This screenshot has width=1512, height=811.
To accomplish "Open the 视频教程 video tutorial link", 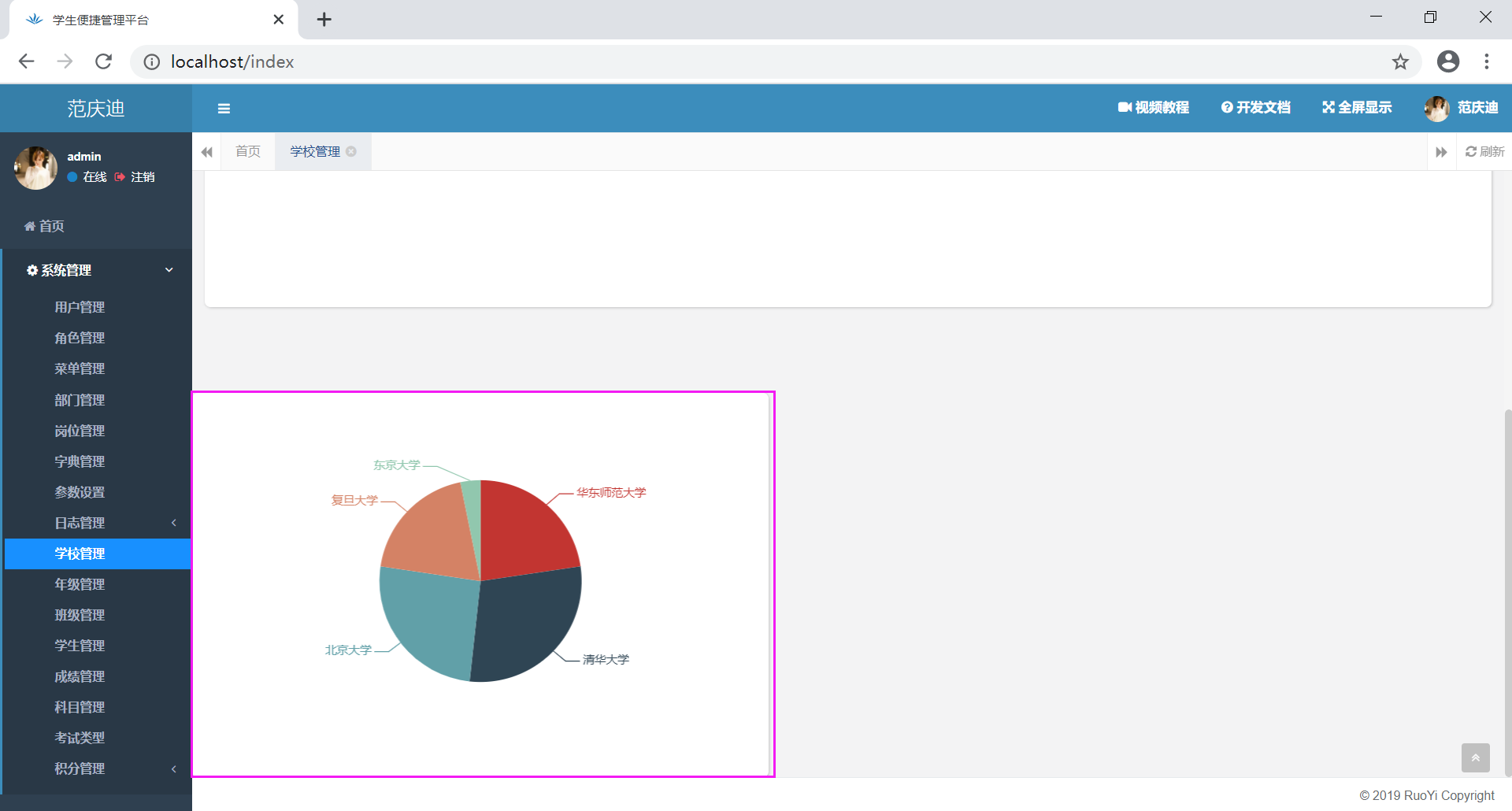I will coord(1154,108).
